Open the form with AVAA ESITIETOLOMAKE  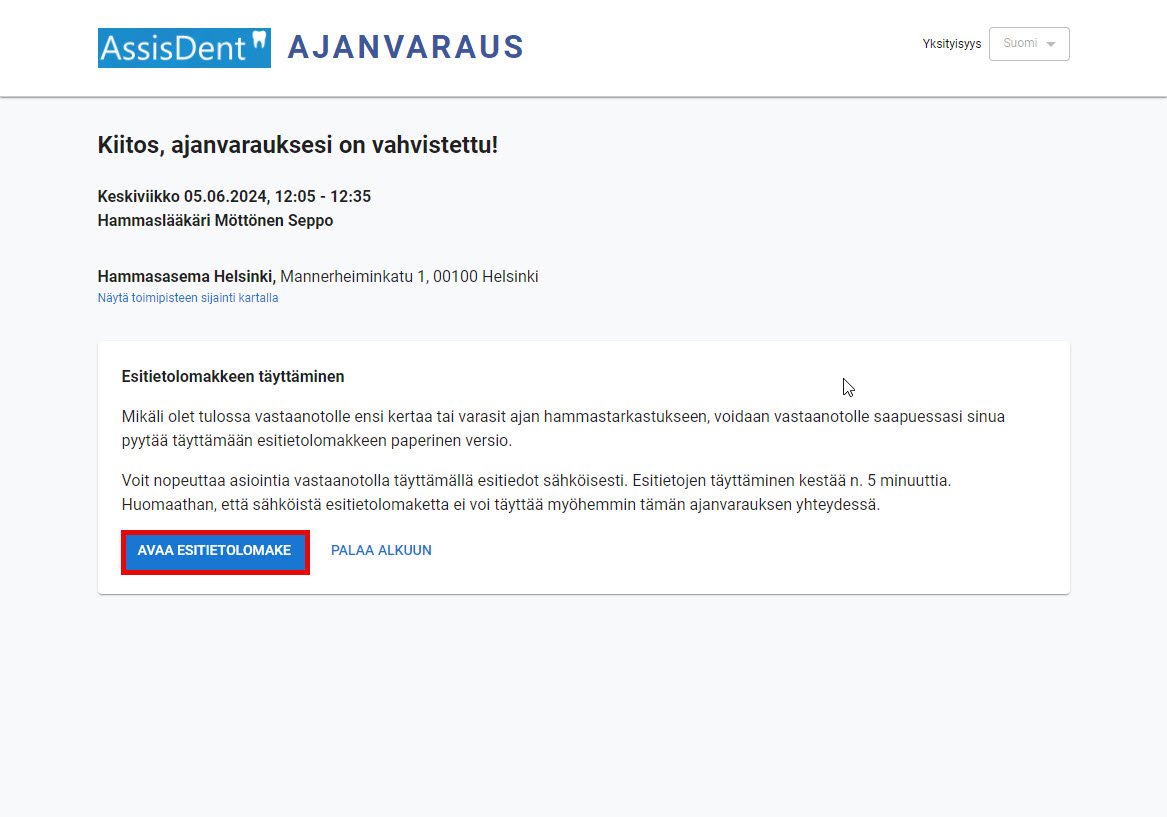[214, 551]
